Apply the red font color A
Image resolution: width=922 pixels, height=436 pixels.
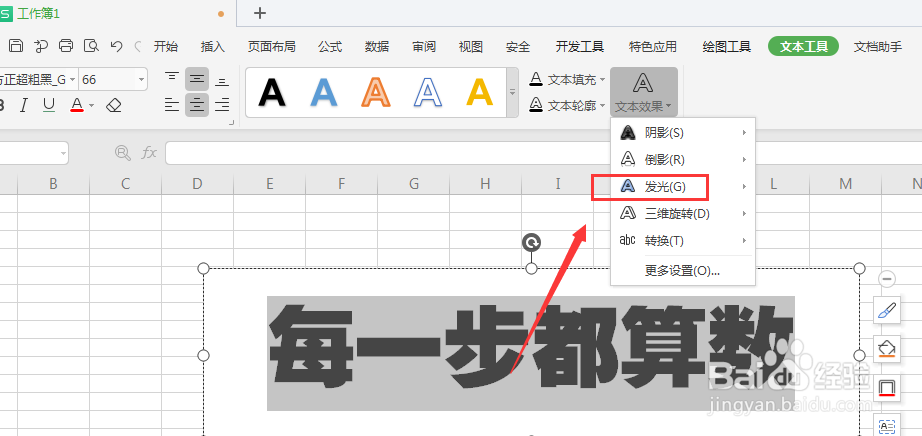point(76,105)
